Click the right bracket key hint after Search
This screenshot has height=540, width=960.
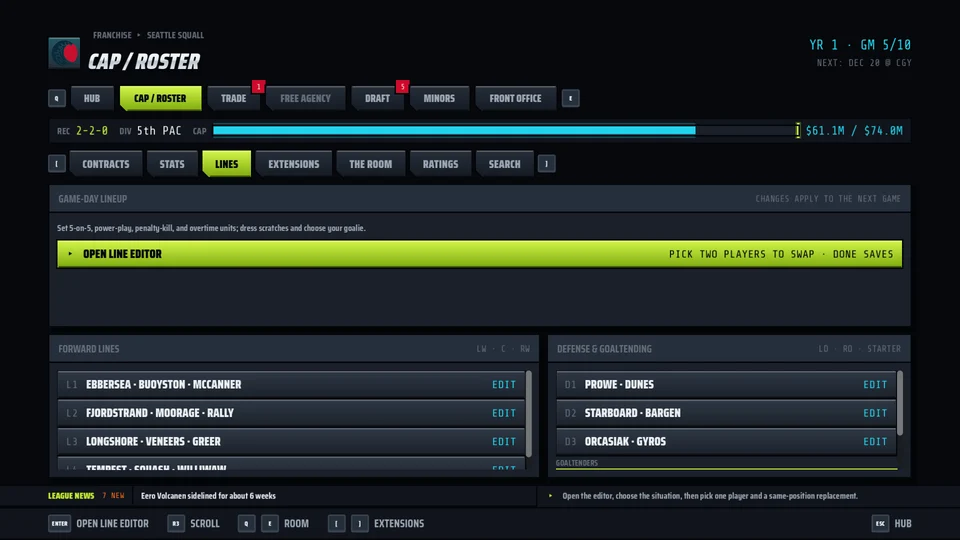click(547, 163)
